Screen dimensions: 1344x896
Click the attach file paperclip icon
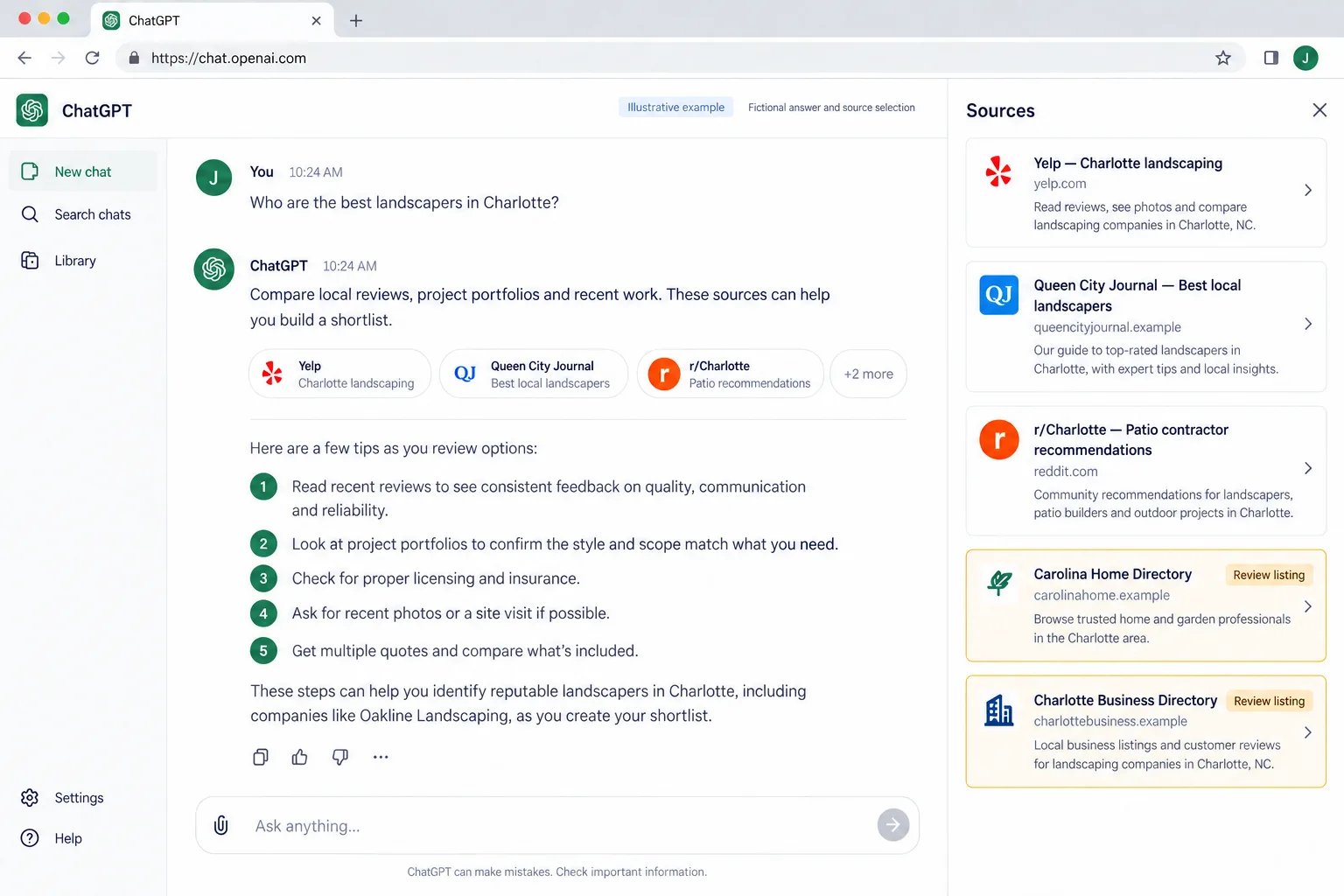[221, 825]
